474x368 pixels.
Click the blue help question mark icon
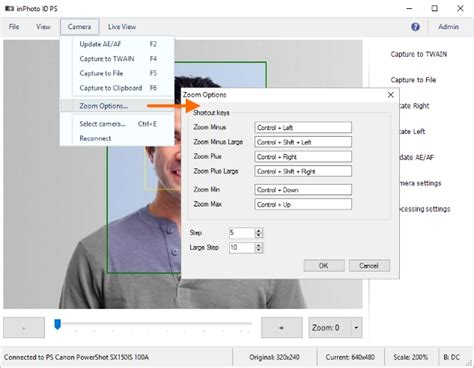pyautogui.click(x=415, y=27)
